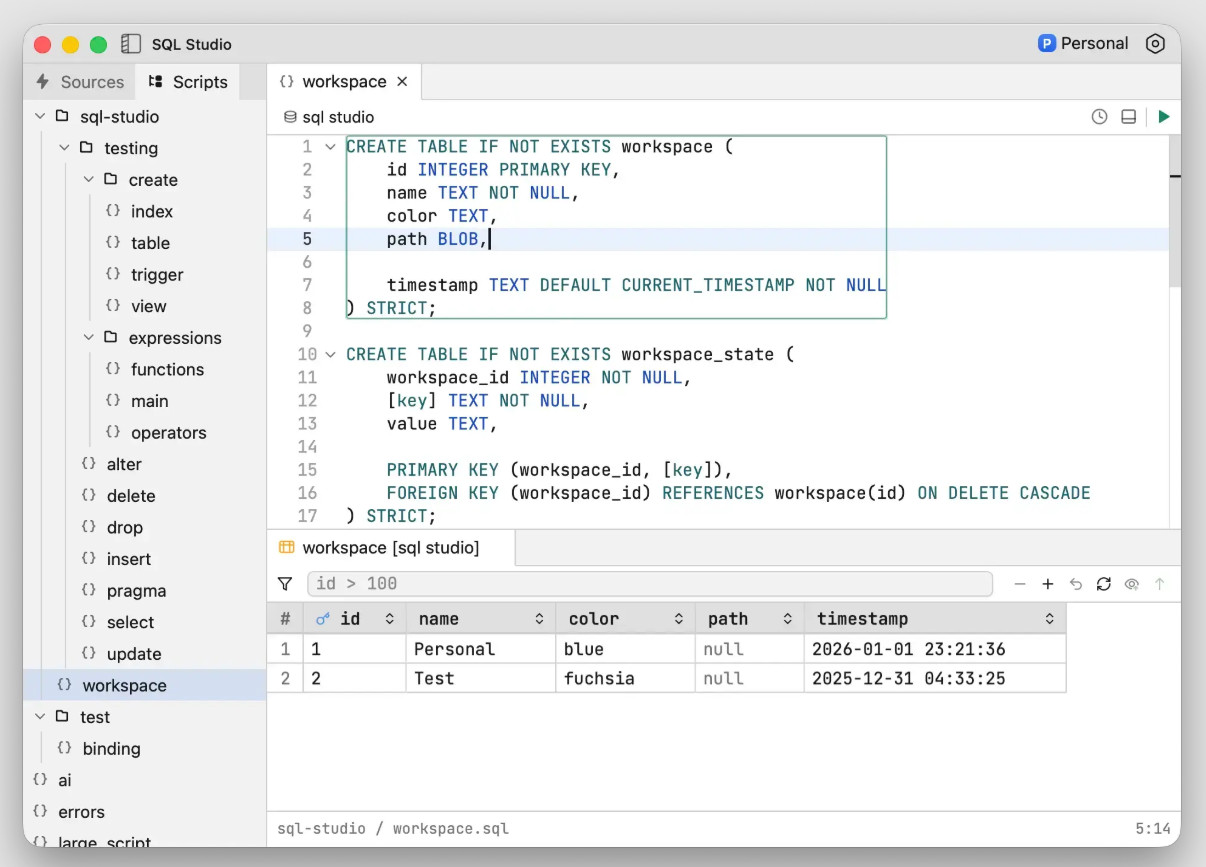Viewport: 1206px width, 867px height.
Task: Select the workspace [sql studio] results tab
Action: (390, 548)
